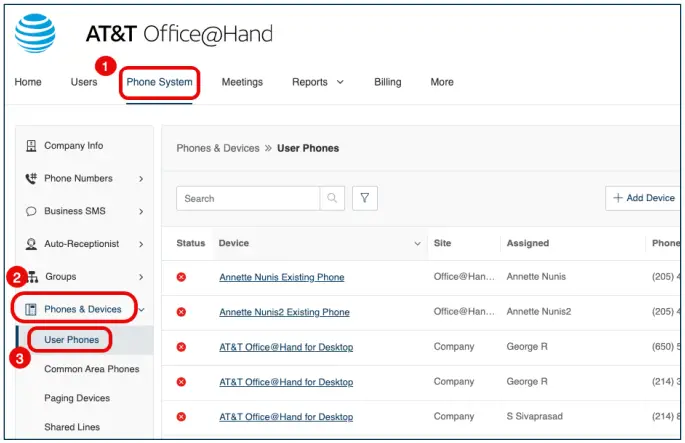Click status icon for Annette Nunis Existing Phone
This screenshot has width=685, height=443.
(181, 277)
